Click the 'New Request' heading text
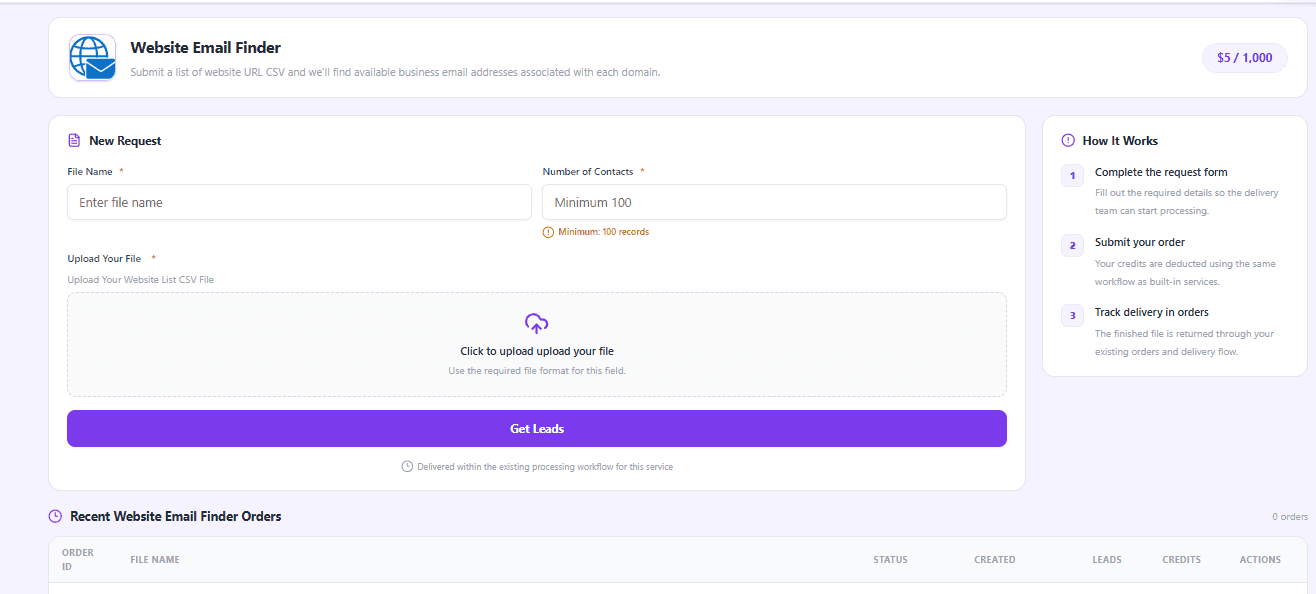 (125, 141)
